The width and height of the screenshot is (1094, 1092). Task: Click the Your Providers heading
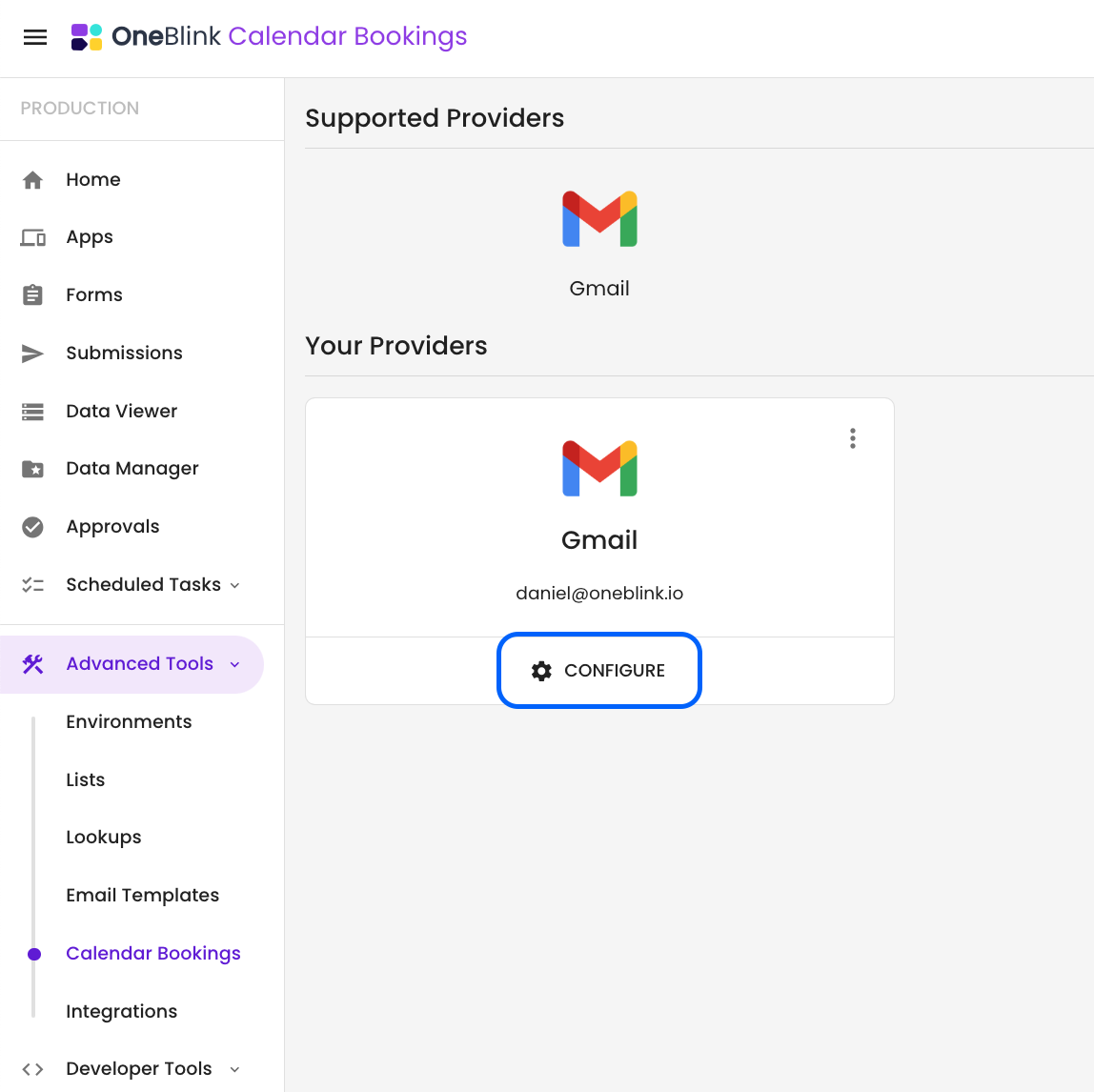(396, 346)
